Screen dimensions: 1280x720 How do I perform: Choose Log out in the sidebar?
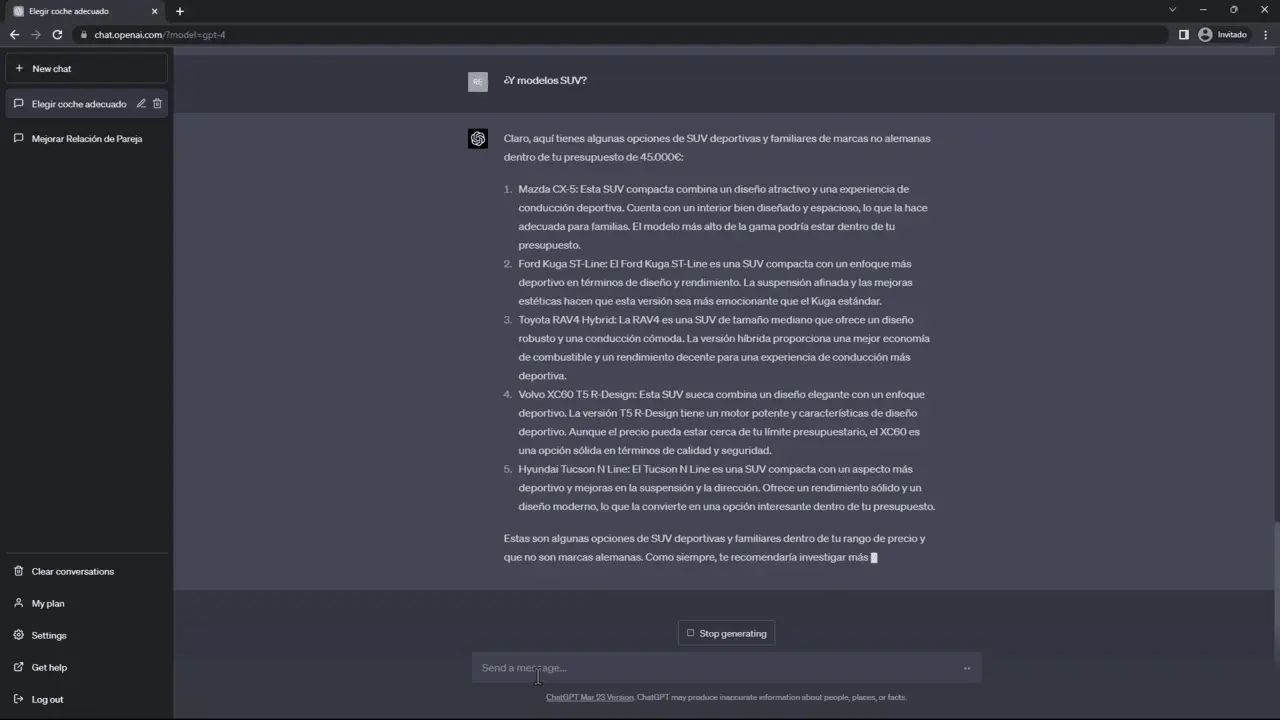(x=86, y=700)
